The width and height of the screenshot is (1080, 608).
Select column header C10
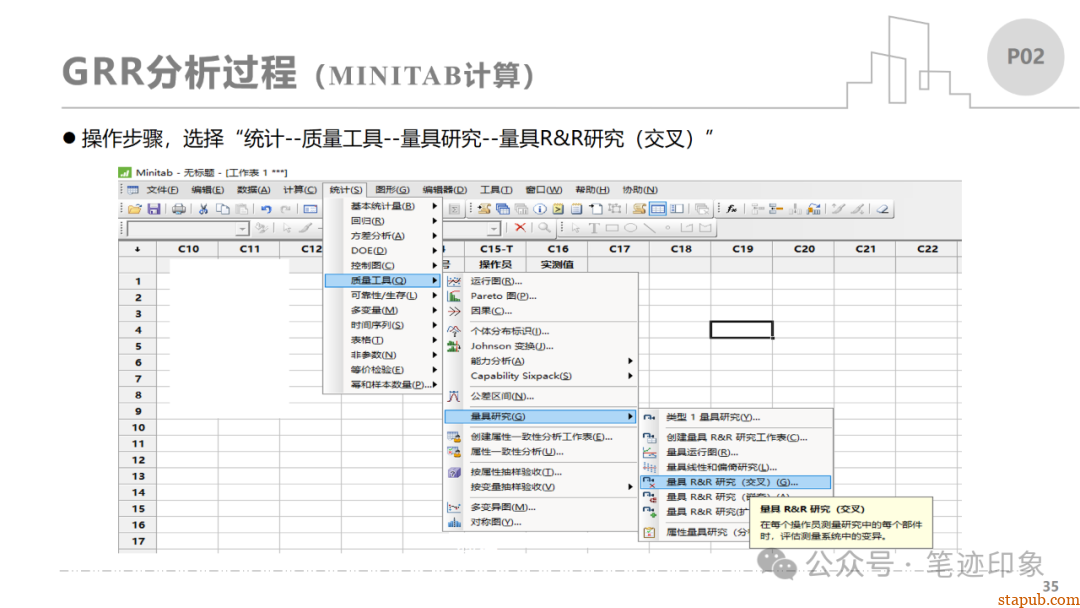[x=188, y=249]
